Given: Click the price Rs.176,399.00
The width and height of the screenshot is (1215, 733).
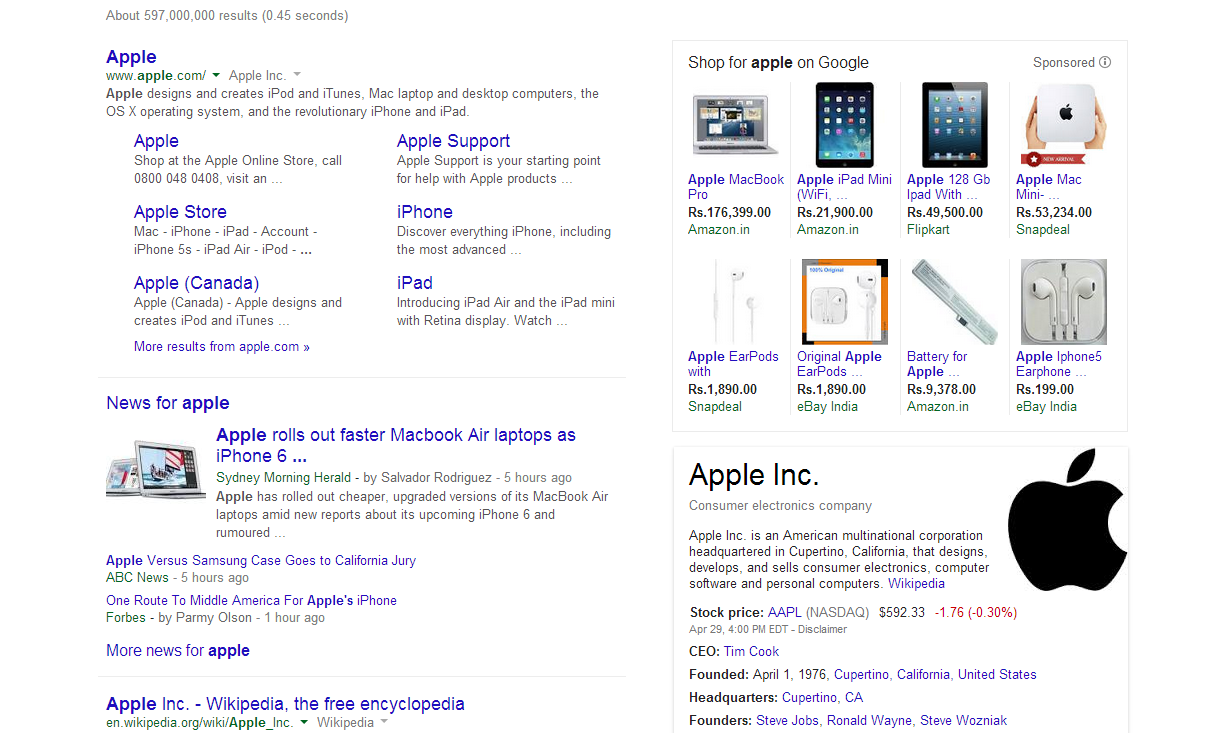Looking at the screenshot, I should point(730,213).
